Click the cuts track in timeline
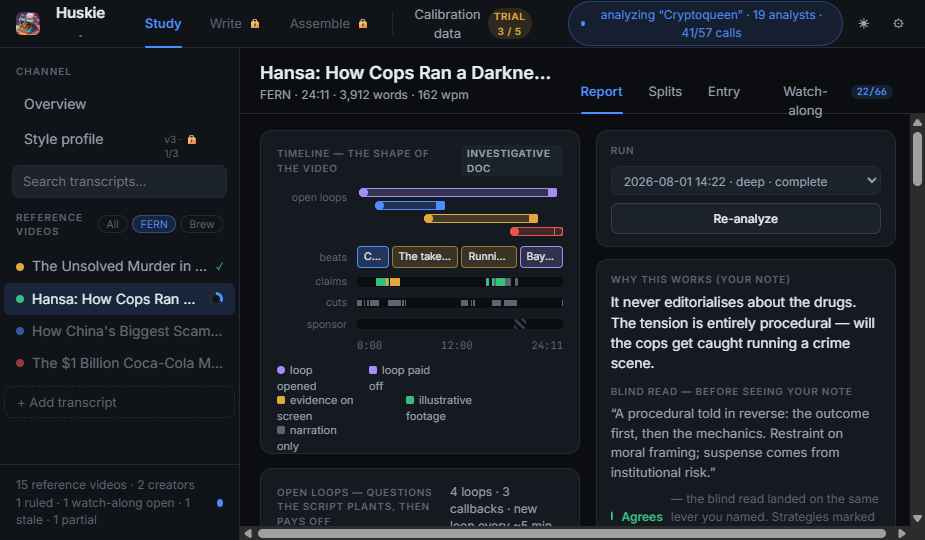The height and width of the screenshot is (540, 925). pyautogui.click(x=460, y=303)
